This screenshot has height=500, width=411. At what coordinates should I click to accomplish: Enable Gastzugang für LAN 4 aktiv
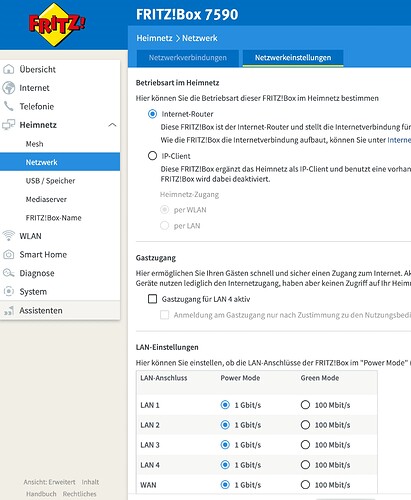152,299
